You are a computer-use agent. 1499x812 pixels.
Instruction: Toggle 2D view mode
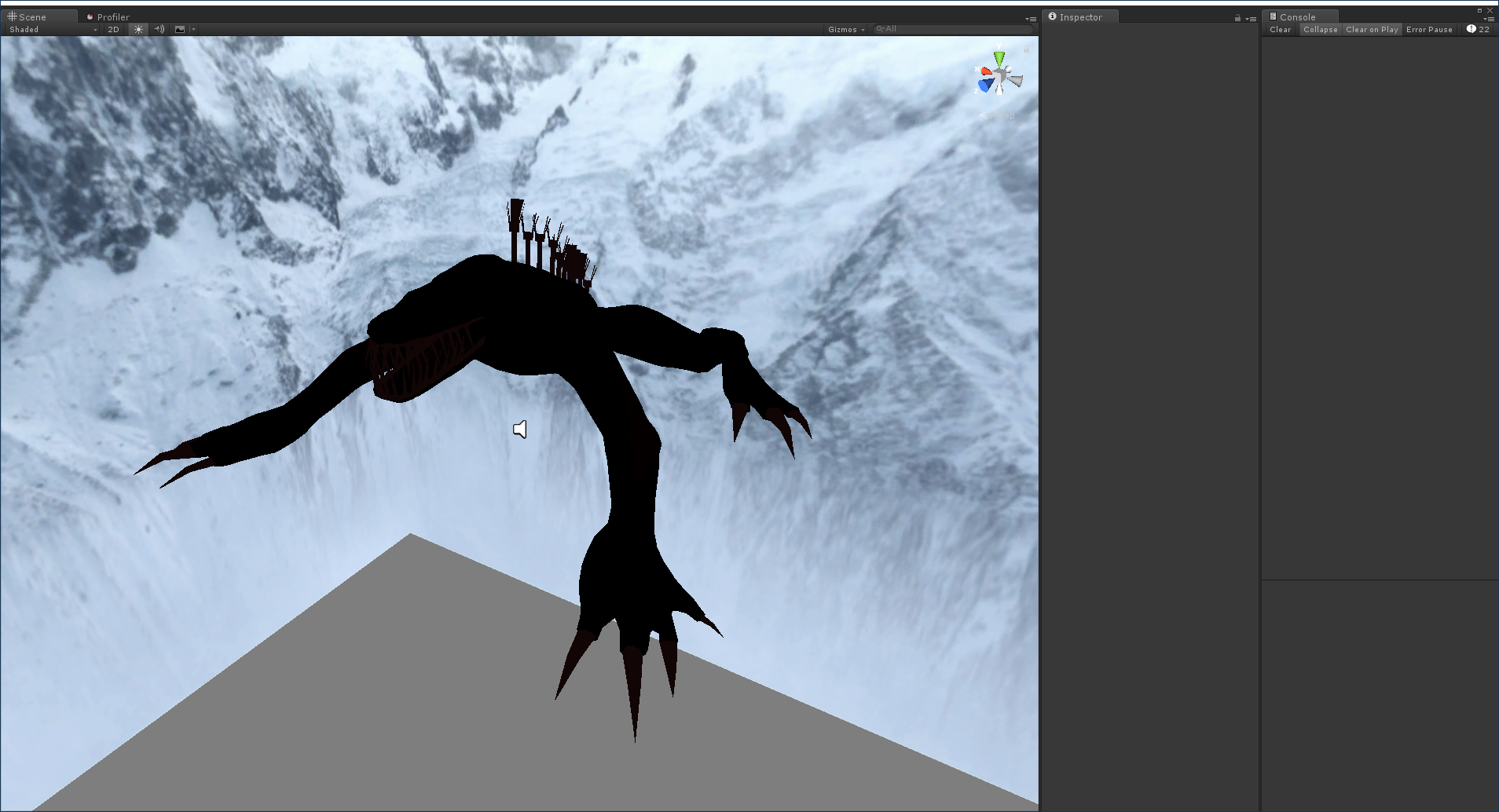113,29
